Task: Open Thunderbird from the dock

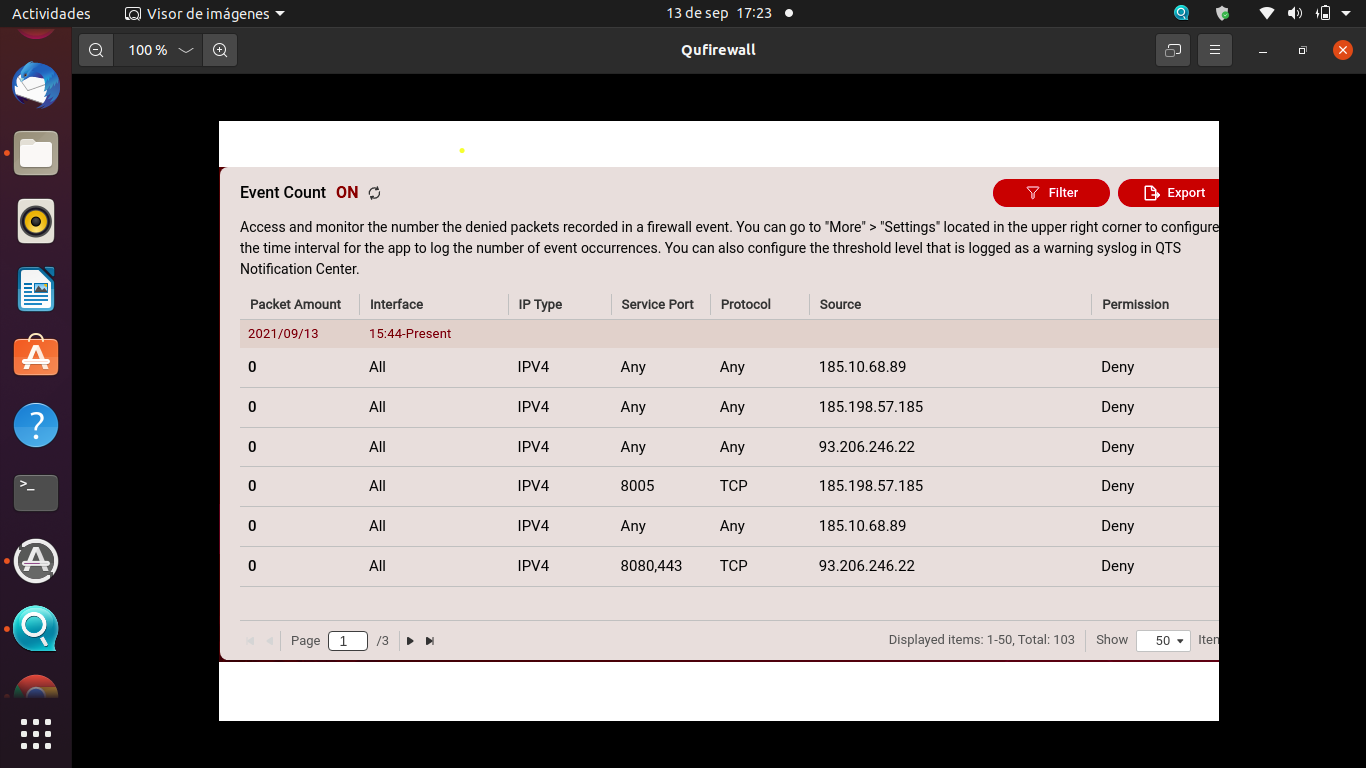Action: pyautogui.click(x=36, y=86)
